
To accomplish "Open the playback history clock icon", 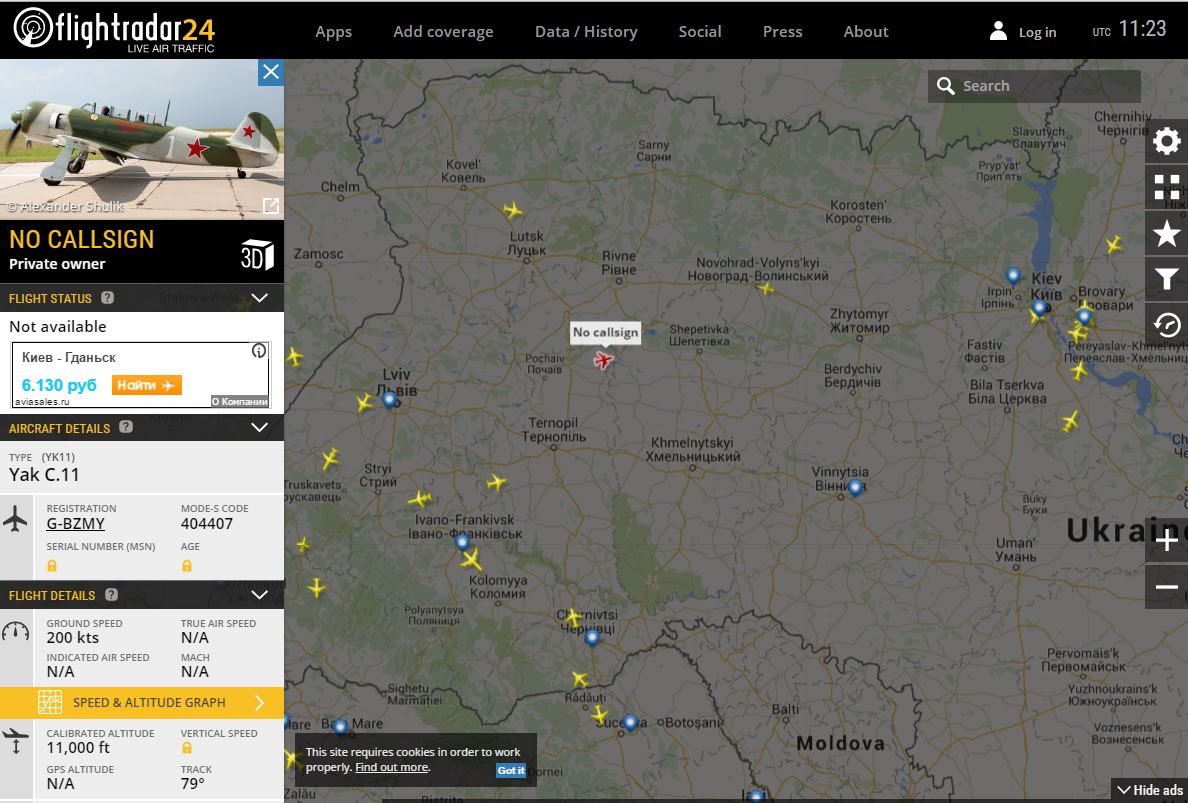I will pos(1166,325).
